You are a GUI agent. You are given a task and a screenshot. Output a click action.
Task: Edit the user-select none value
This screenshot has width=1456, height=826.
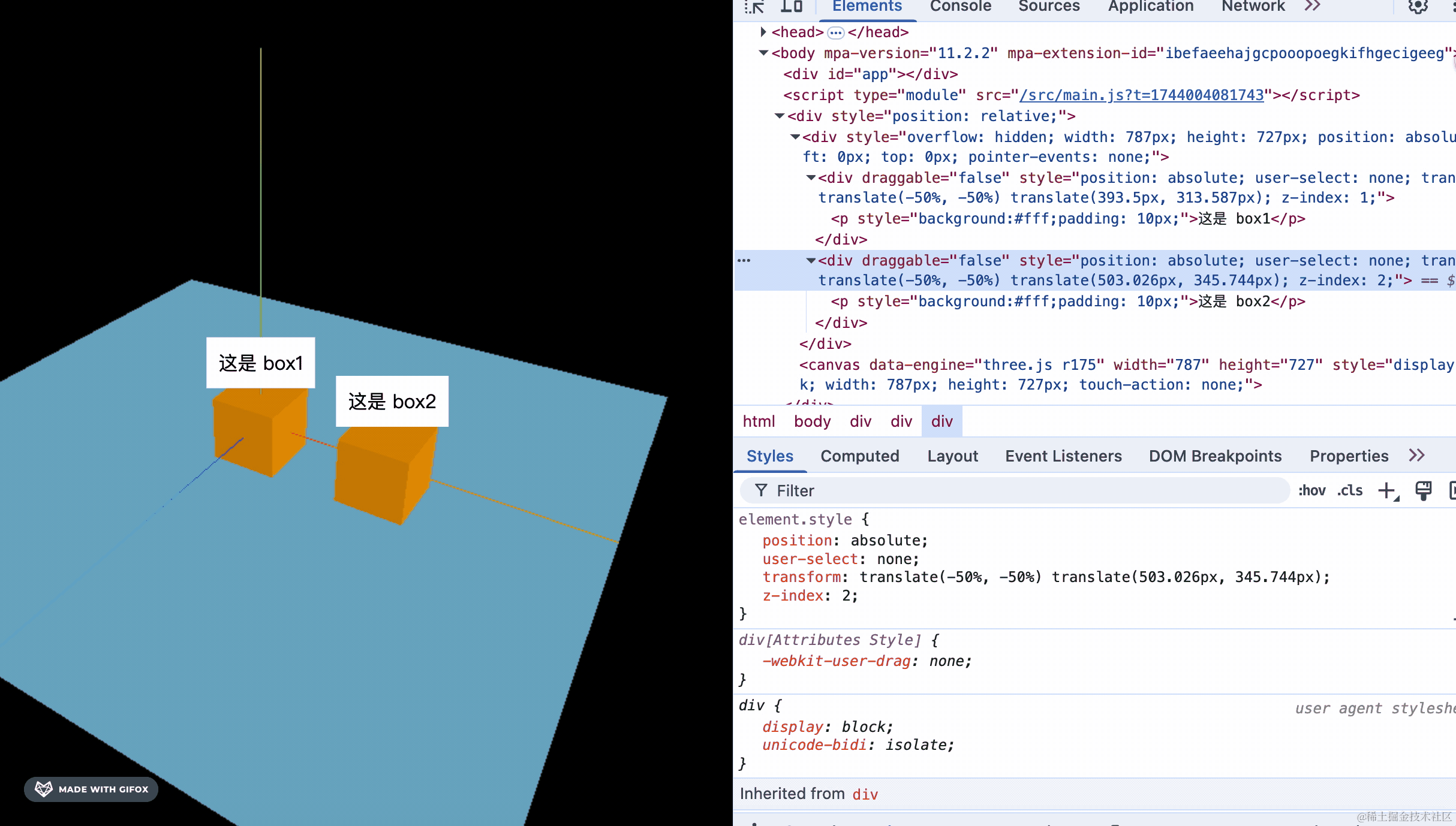click(x=894, y=559)
